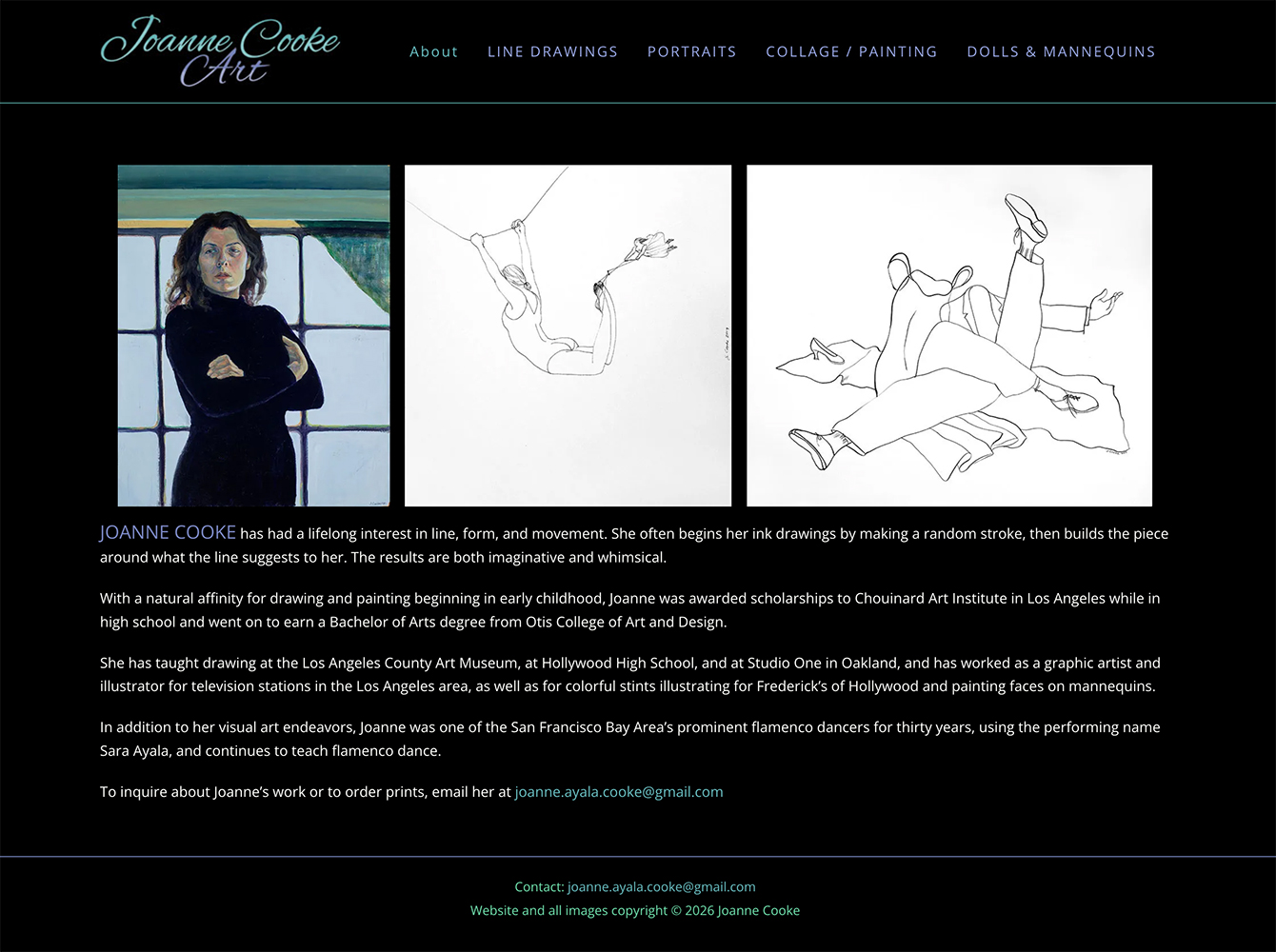
Task: Click the portrait painting of woman with crossed arms
Action: point(253,335)
